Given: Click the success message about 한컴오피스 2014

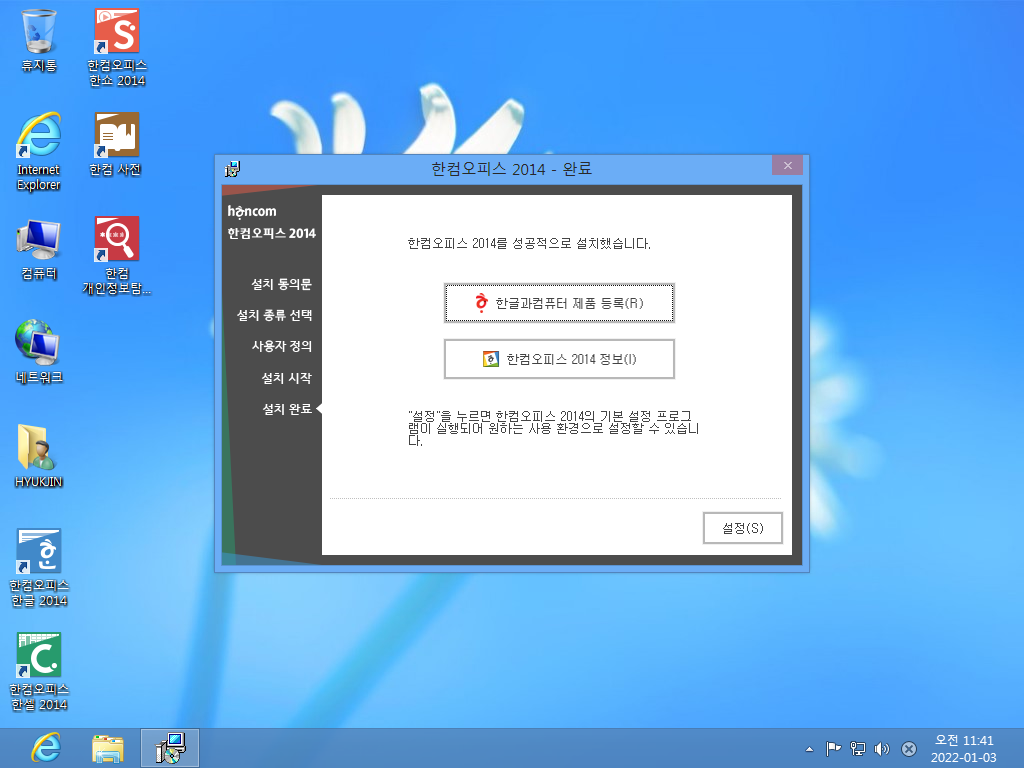Looking at the screenshot, I should pyautogui.click(x=529, y=244).
